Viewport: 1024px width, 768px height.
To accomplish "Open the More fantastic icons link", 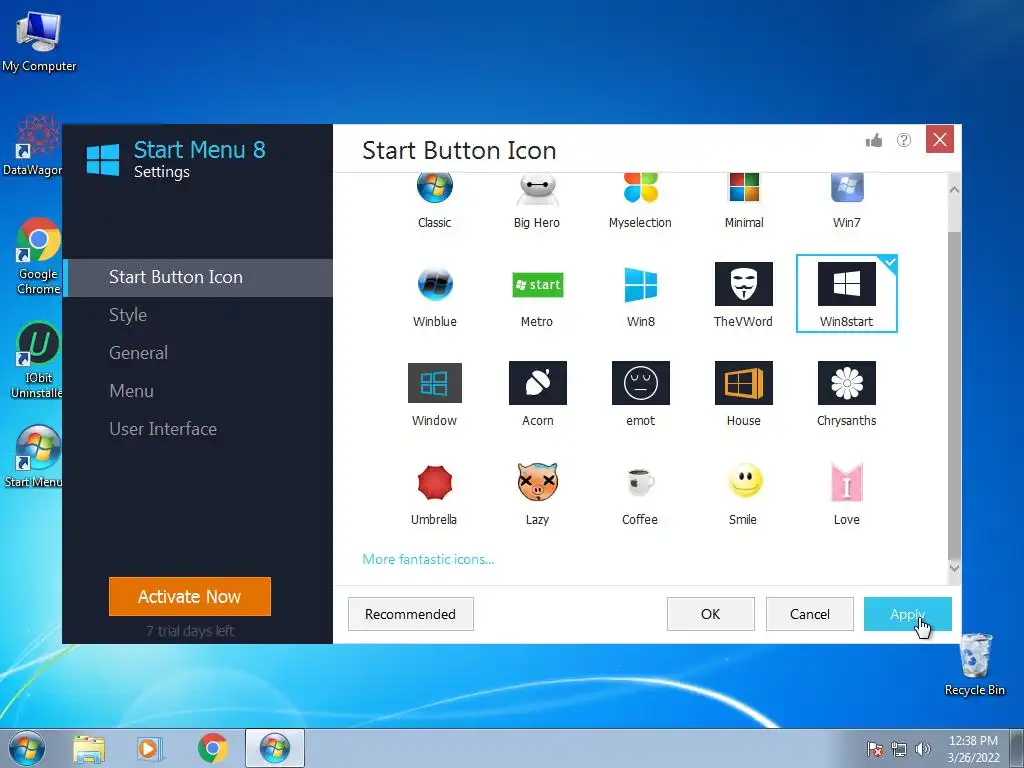I will click(x=428, y=559).
